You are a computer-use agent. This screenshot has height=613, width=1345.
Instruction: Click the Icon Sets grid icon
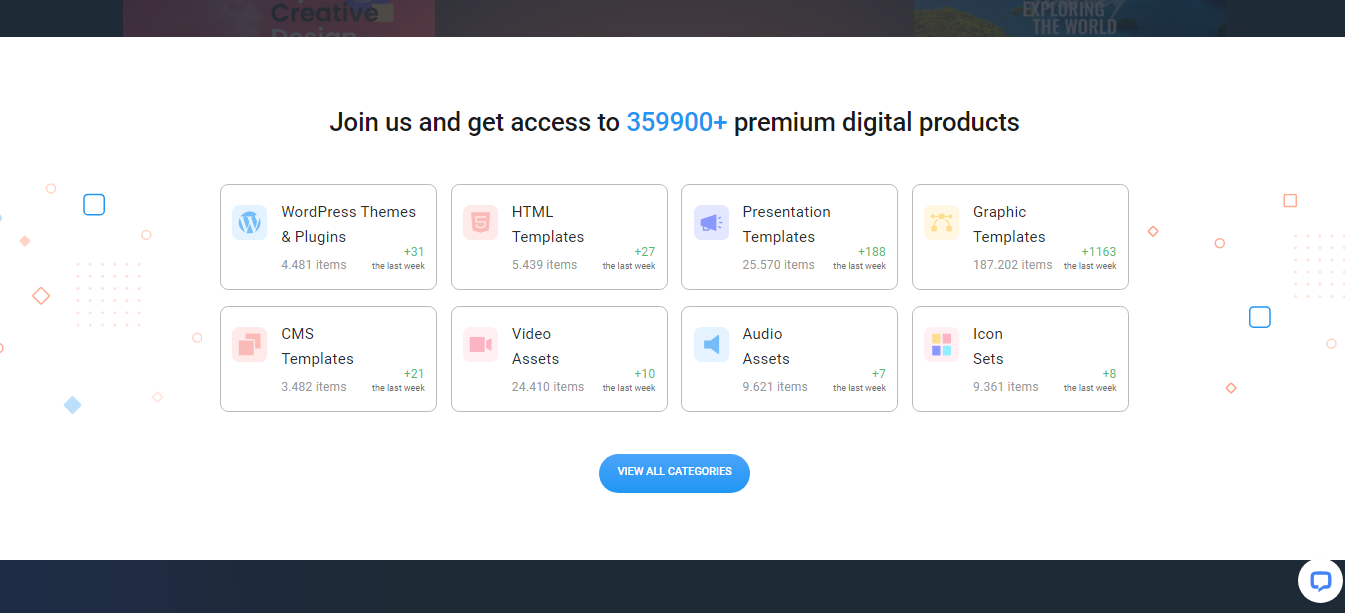940,345
